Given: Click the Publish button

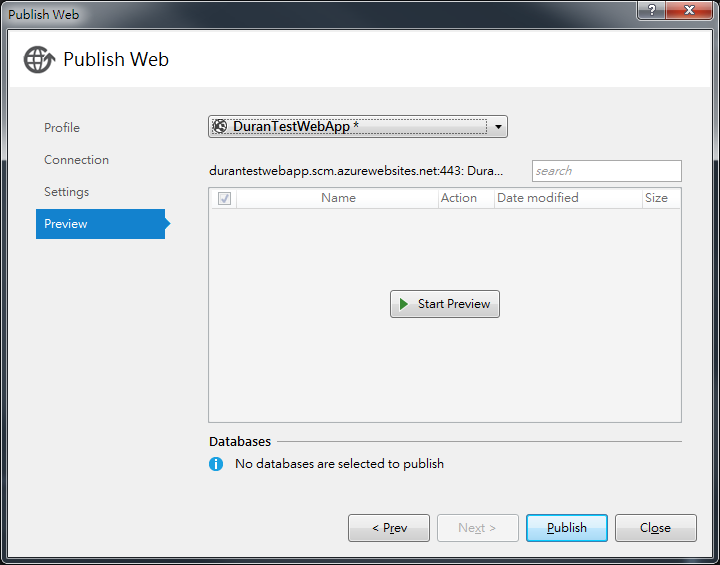Looking at the screenshot, I should (x=567, y=528).
